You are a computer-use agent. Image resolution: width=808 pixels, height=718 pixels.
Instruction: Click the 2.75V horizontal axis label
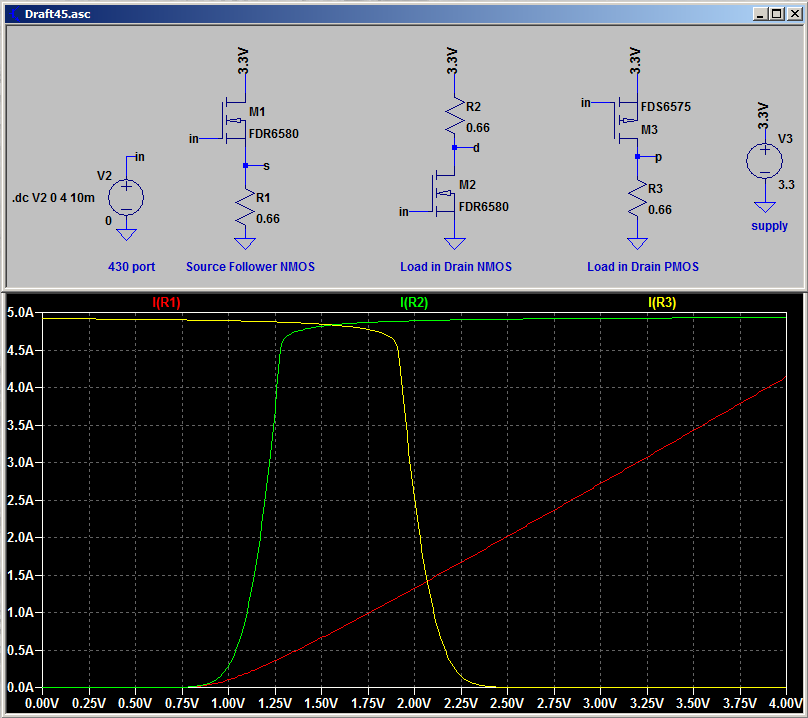(x=554, y=703)
